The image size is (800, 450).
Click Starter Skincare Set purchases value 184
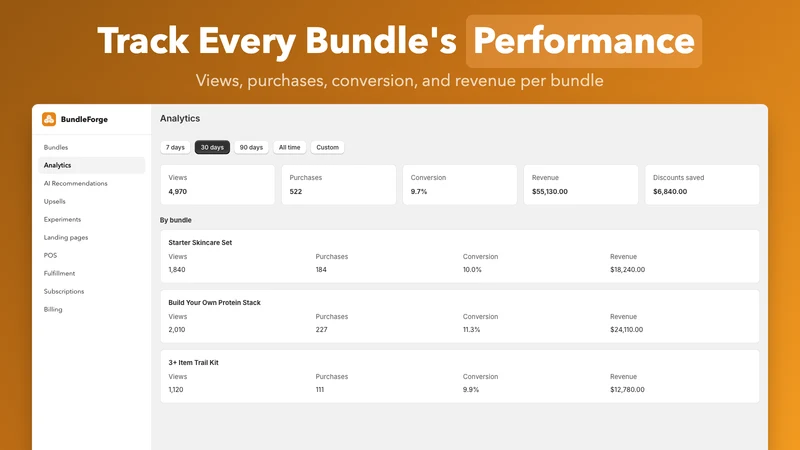321,270
